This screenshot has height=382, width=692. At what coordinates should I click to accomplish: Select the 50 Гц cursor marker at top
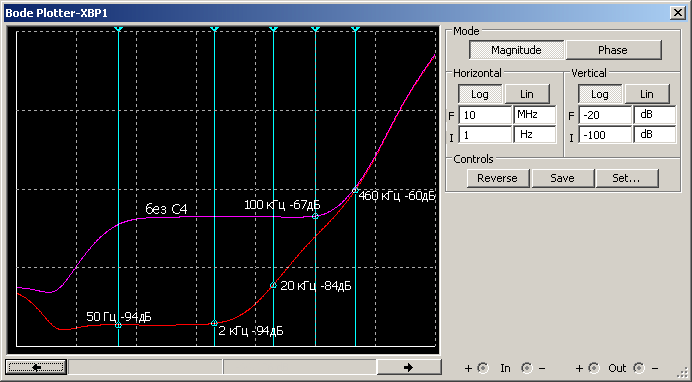118,29
